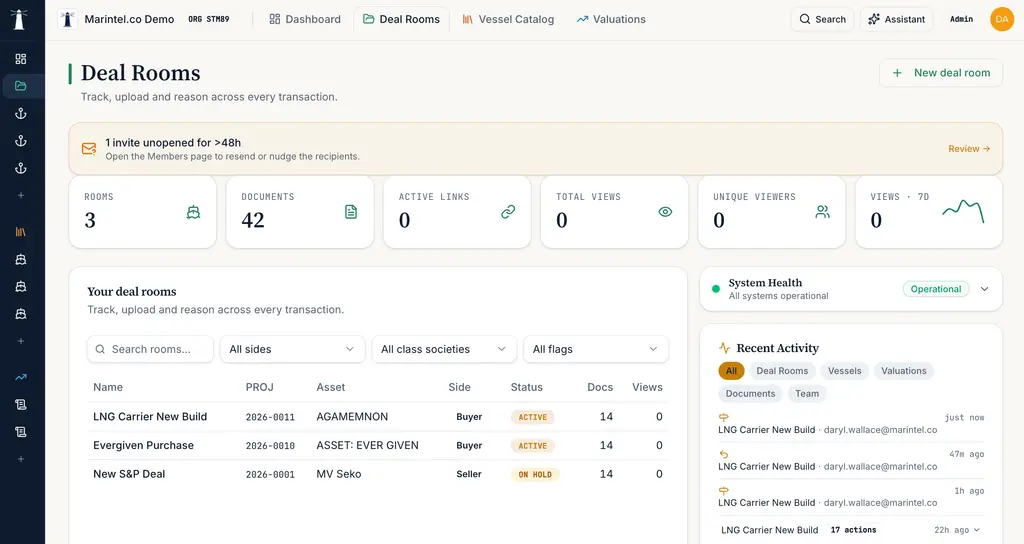Image resolution: width=1024 pixels, height=544 pixels.
Task: Open the orange books icon in the sidebar
Action: [21, 232]
